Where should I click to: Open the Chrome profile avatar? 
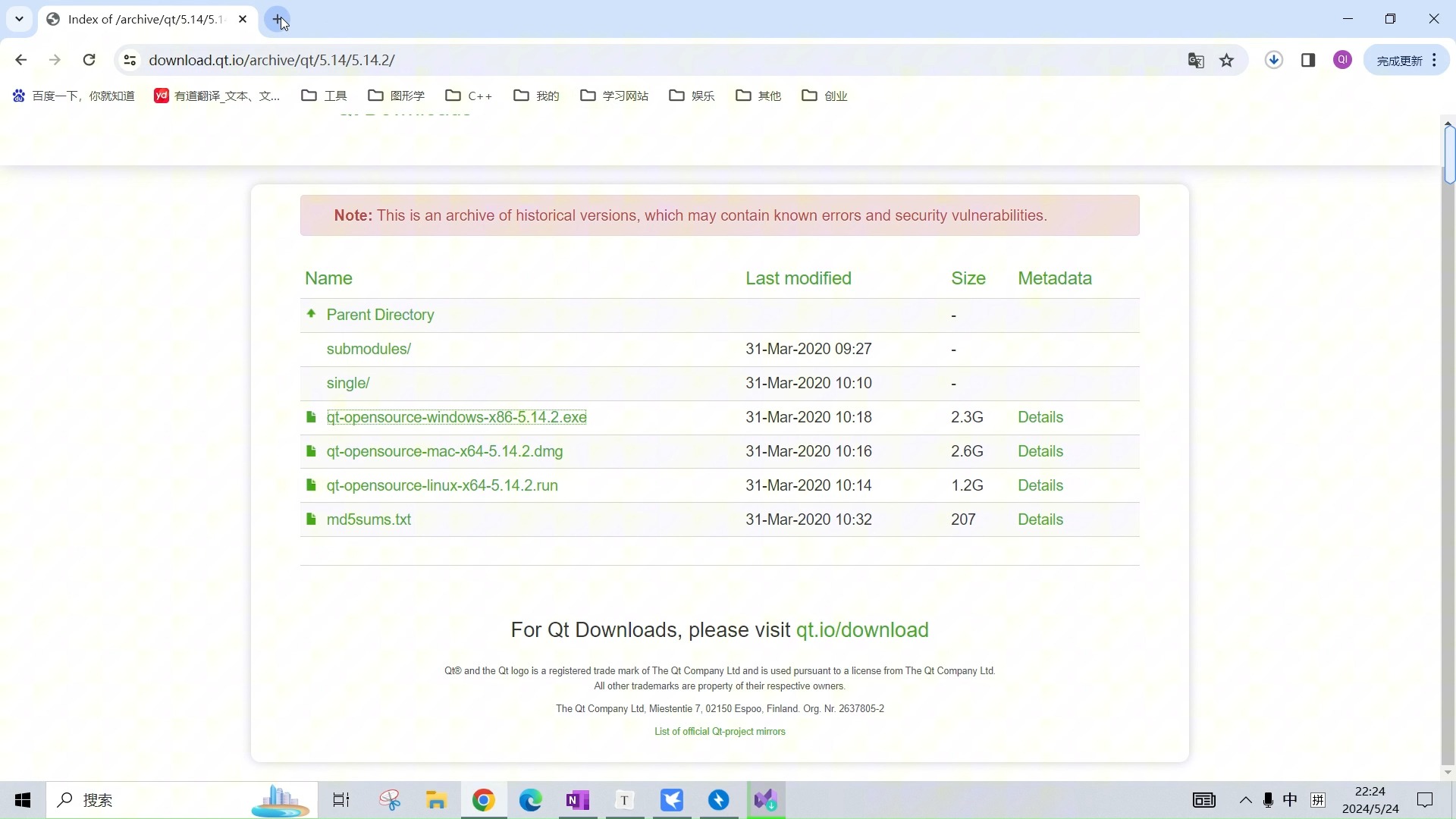coord(1343,60)
